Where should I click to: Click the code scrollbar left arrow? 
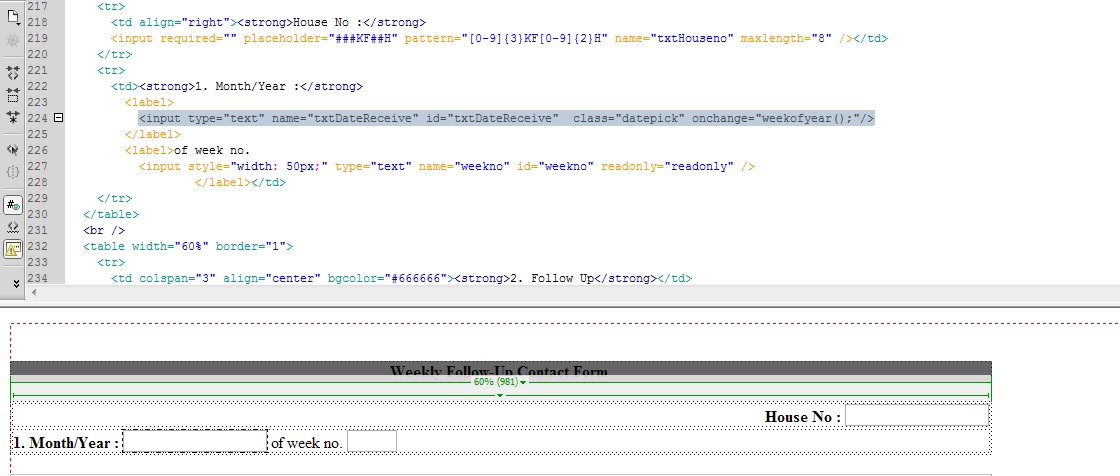click(x=34, y=292)
